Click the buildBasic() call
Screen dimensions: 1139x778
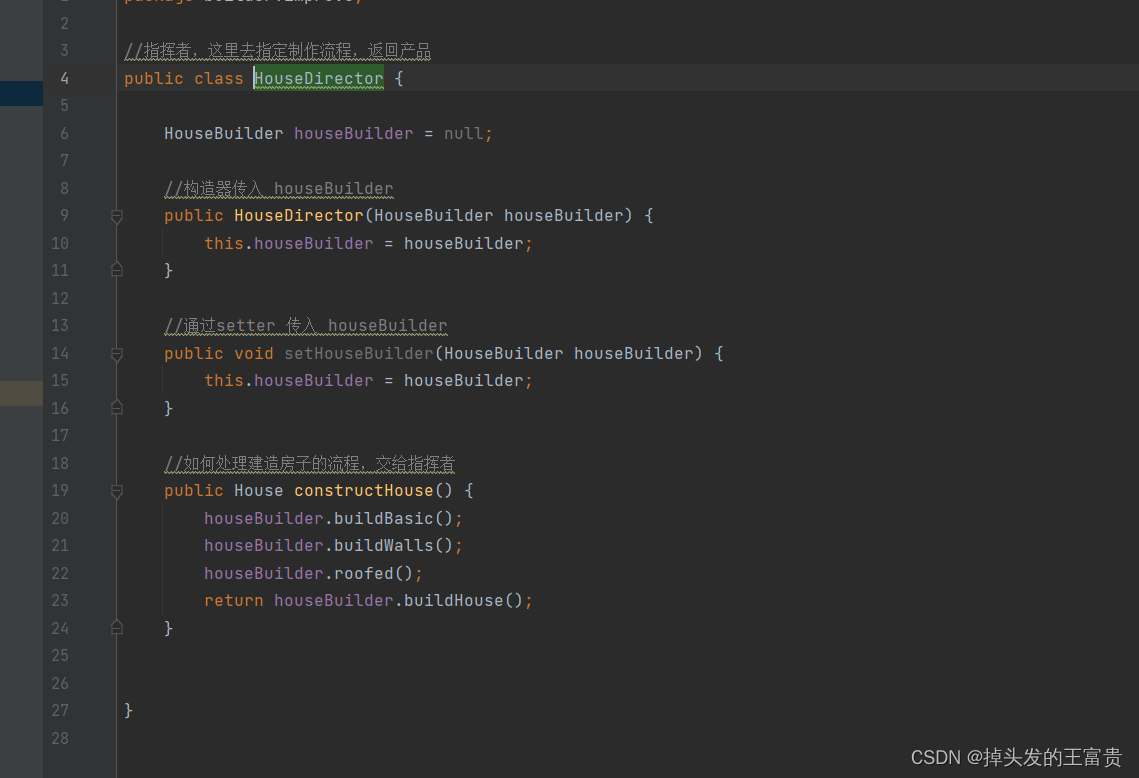pyautogui.click(x=394, y=519)
